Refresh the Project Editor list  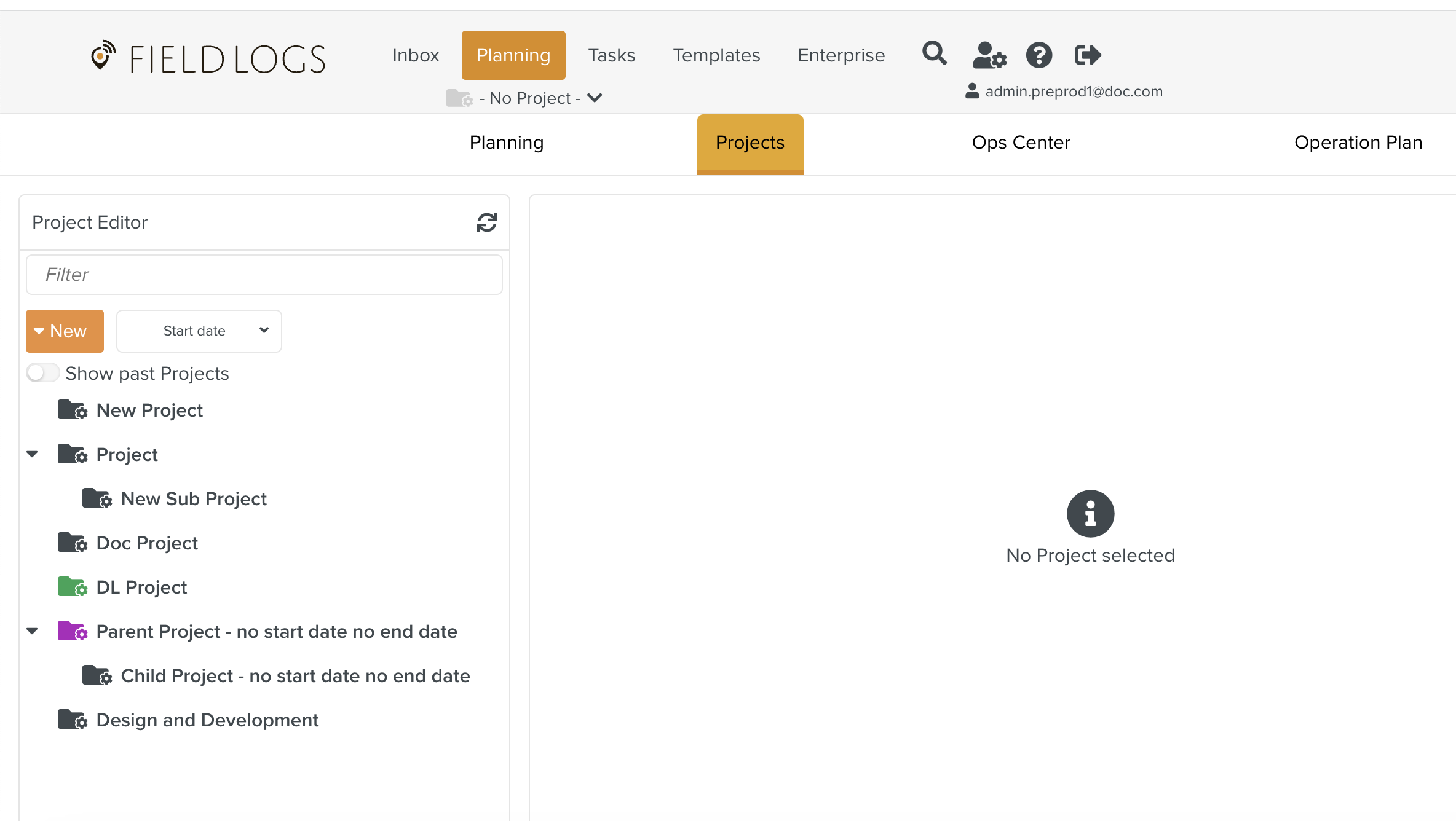486,222
